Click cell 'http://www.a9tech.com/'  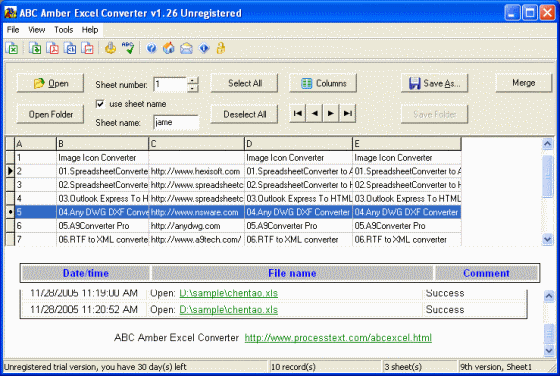click(x=196, y=239)
